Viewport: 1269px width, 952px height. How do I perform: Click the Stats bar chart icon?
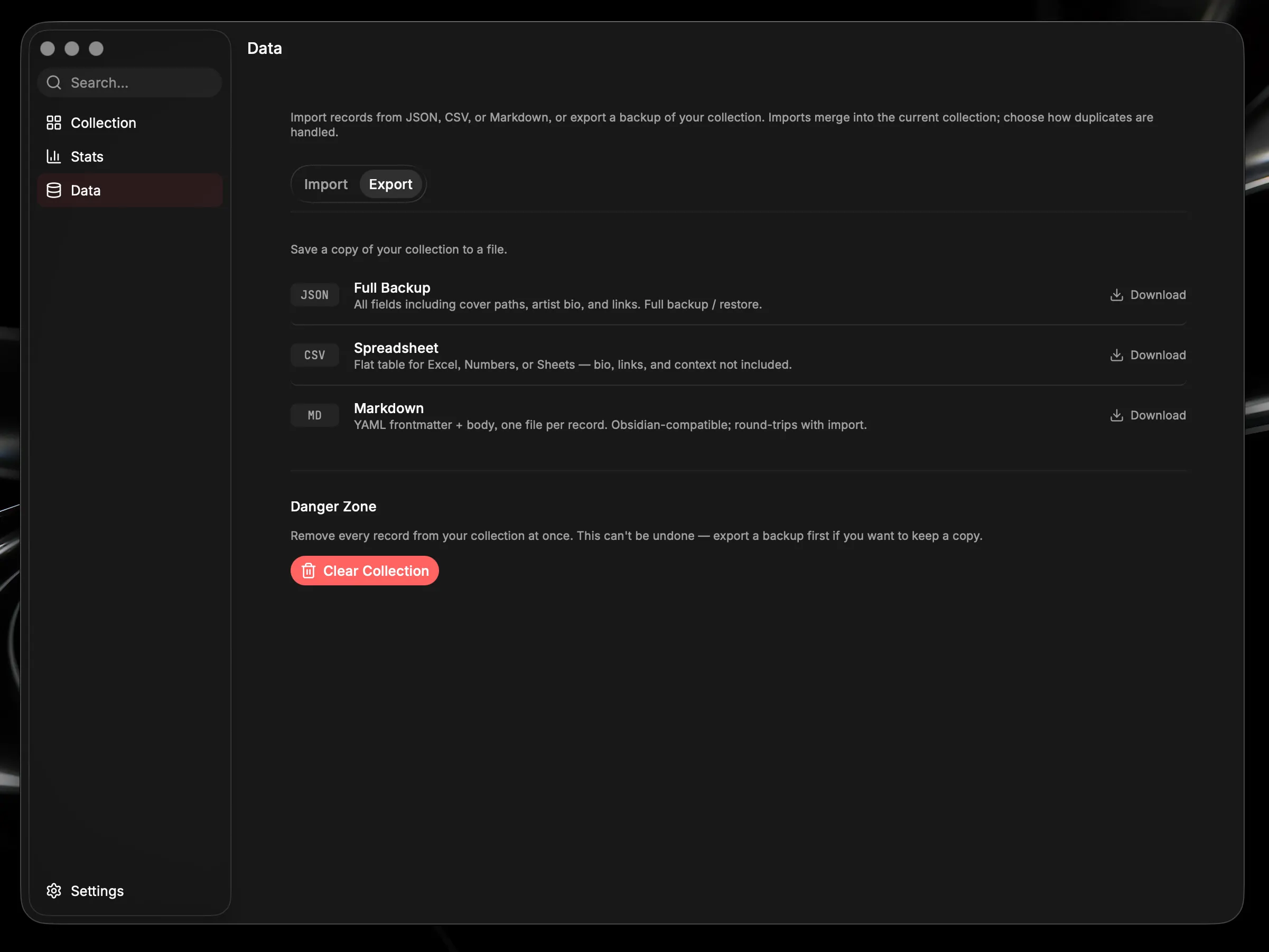pos(54,157)
